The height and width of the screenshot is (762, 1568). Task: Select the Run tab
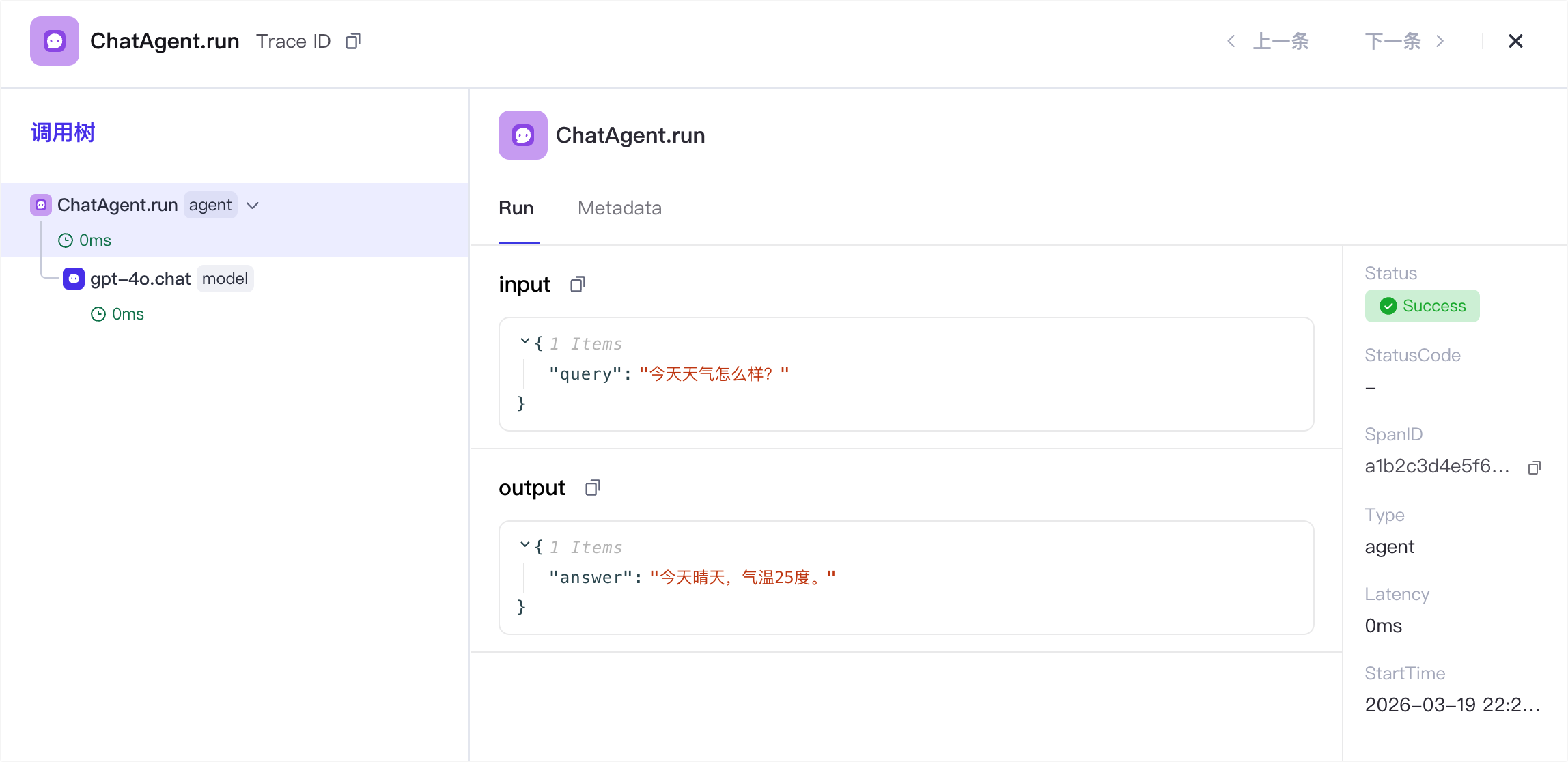pyautogui.click(x=516, y=208)
